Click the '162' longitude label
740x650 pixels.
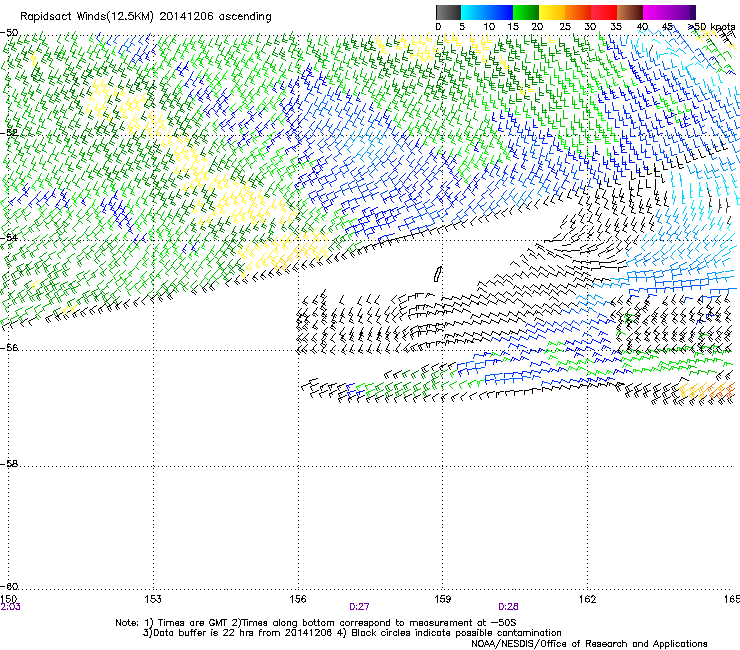[x=587, y=599]
